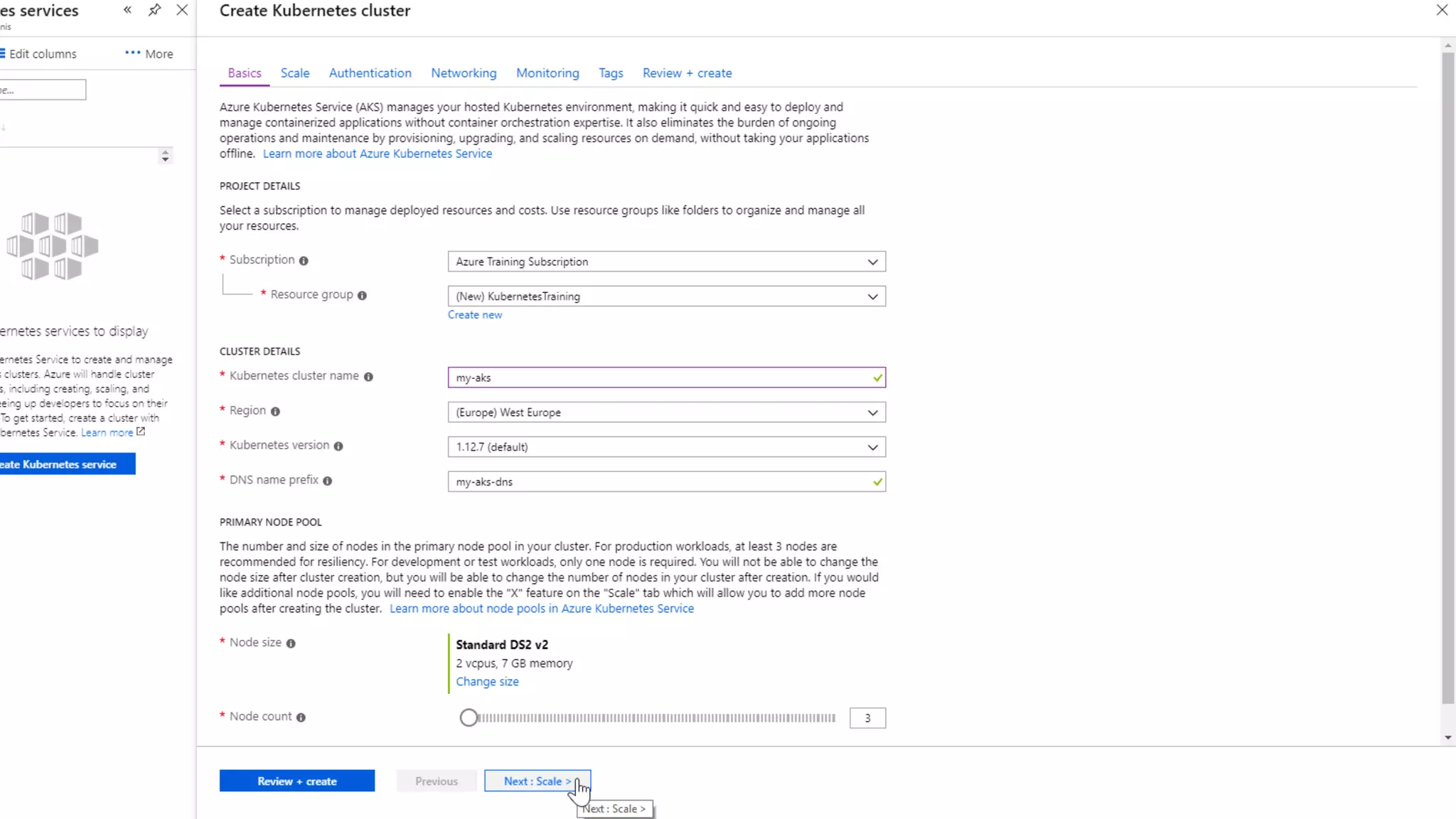Click the Next : Scale button

tap(537, 781)
